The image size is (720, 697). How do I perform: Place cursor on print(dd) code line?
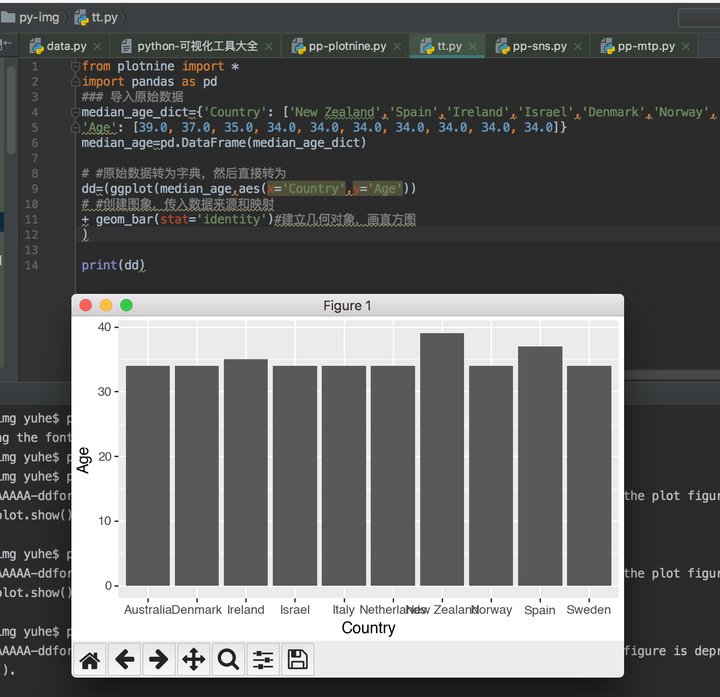click(x=113, y=265)
